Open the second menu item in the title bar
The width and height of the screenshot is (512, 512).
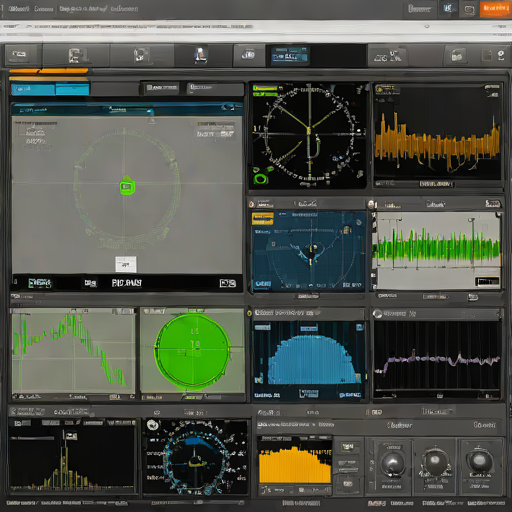coord(44,9)
